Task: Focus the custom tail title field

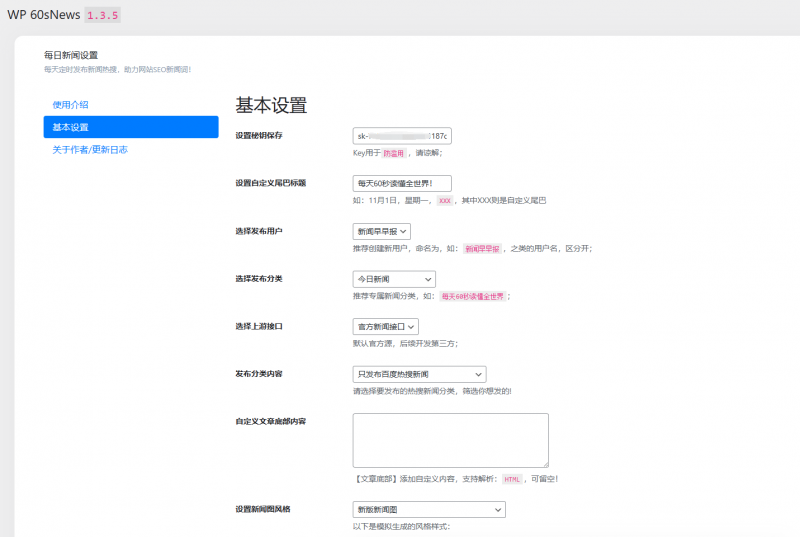Action: point(402,183)
